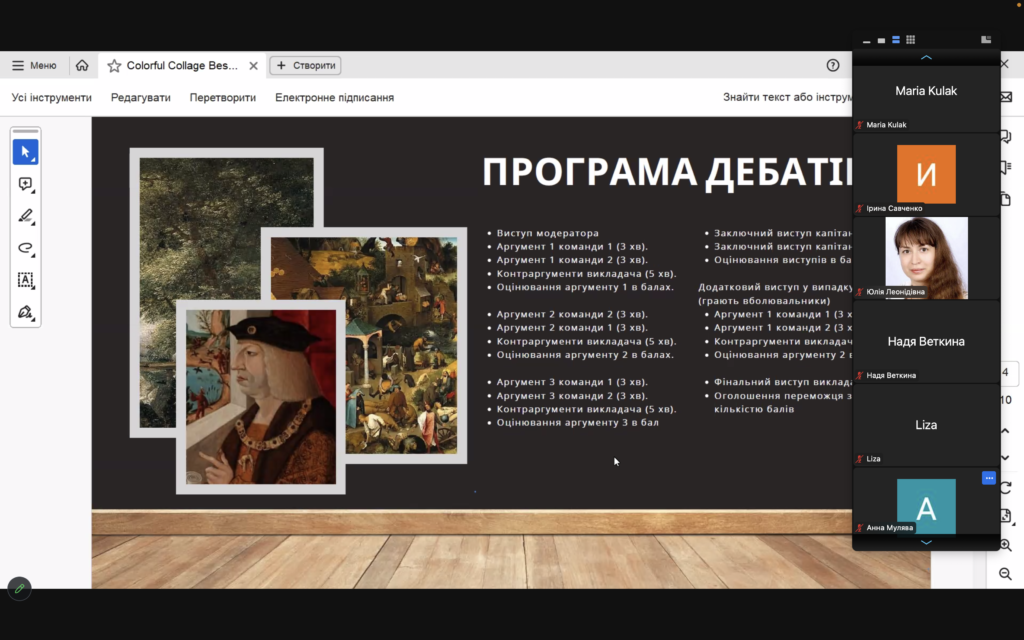Select Ірина Савченко's orange avatar tile
The height and width of the screenshot is (640, 1024).
pos(926,174)
